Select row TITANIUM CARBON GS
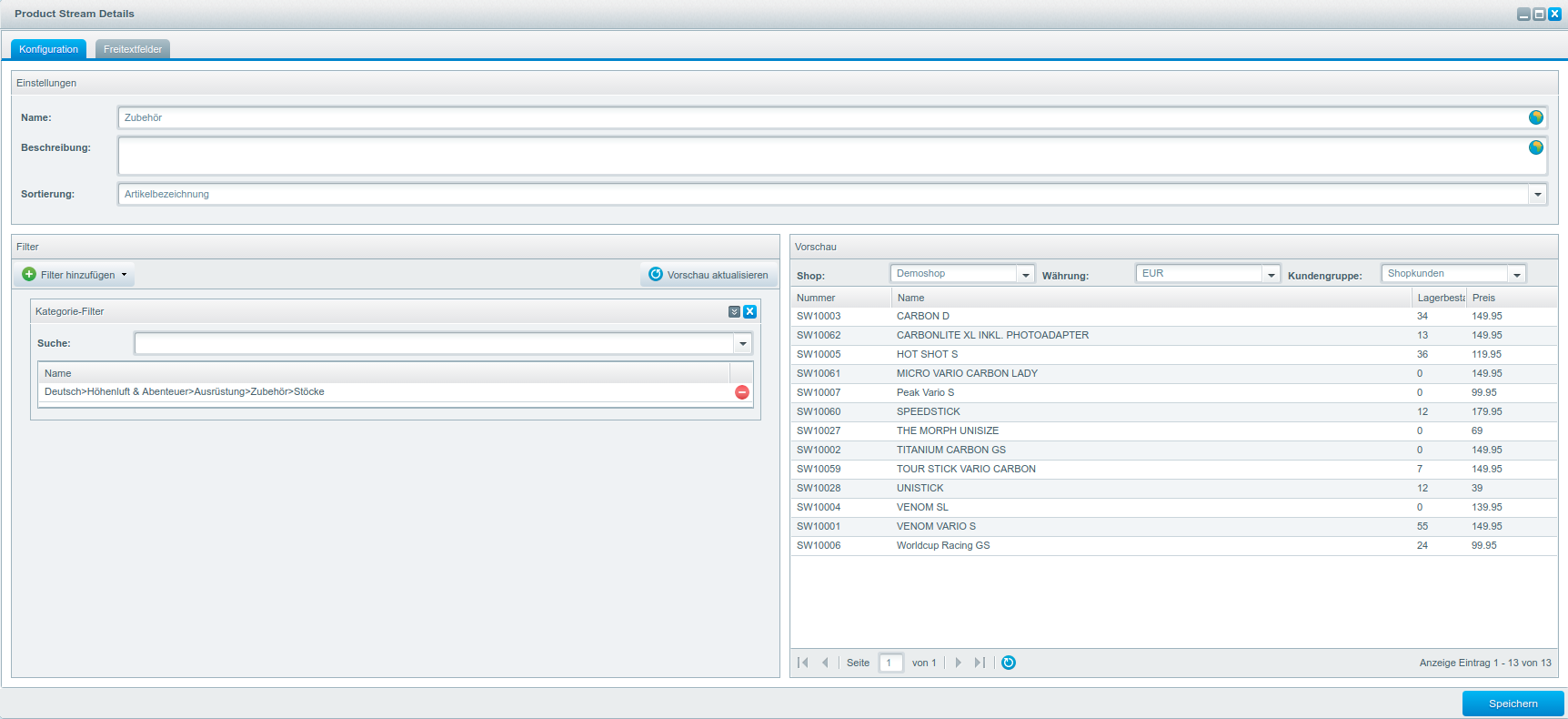The width and height of the screenshot is (1568, 719). (x=1173, y=451)
